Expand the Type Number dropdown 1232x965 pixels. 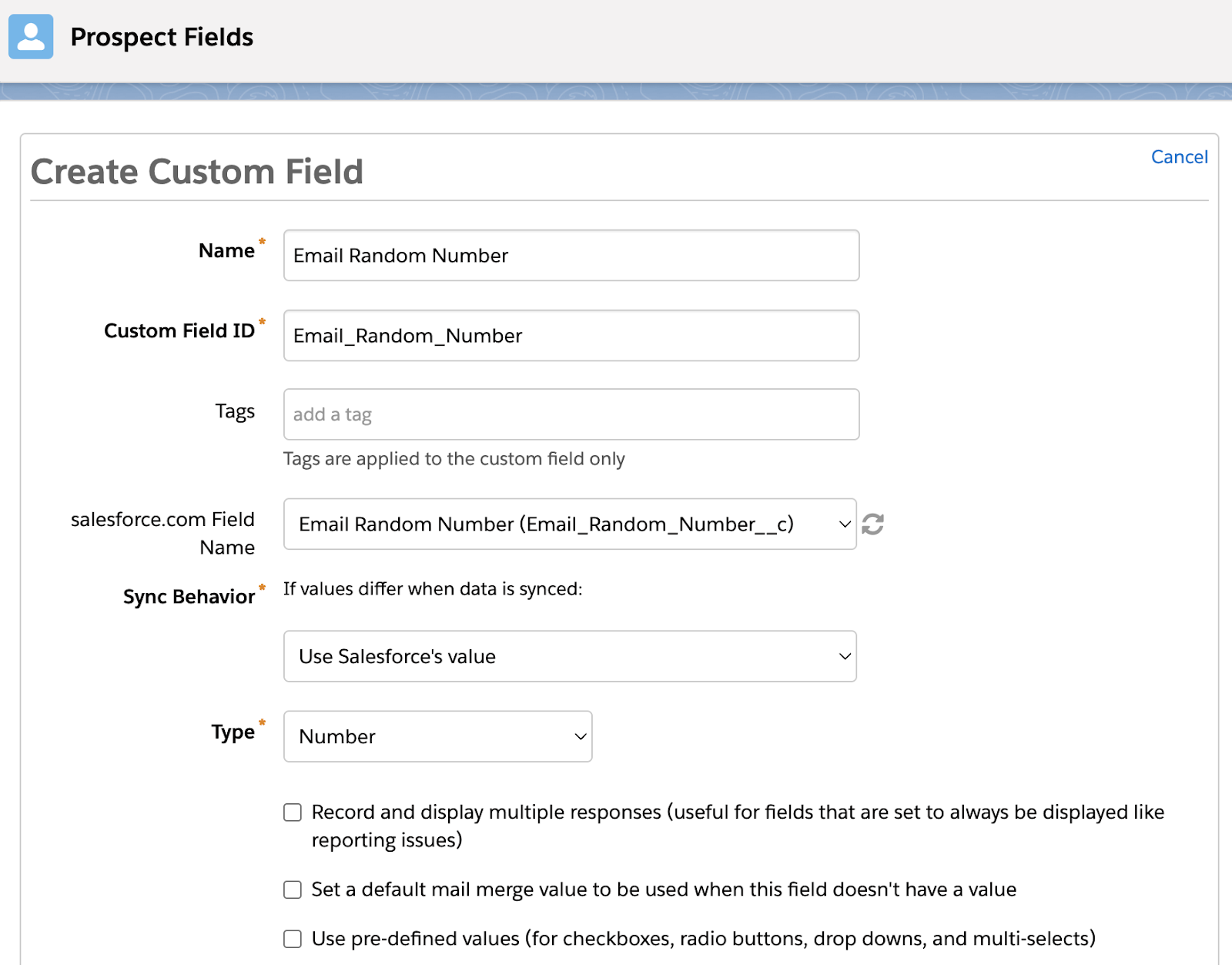point(437,736)
